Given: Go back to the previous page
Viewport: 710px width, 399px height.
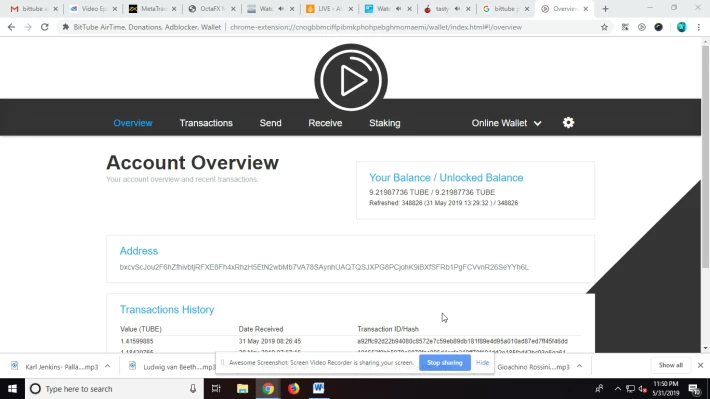Looking at the screenshot, I should coord(11,27).
